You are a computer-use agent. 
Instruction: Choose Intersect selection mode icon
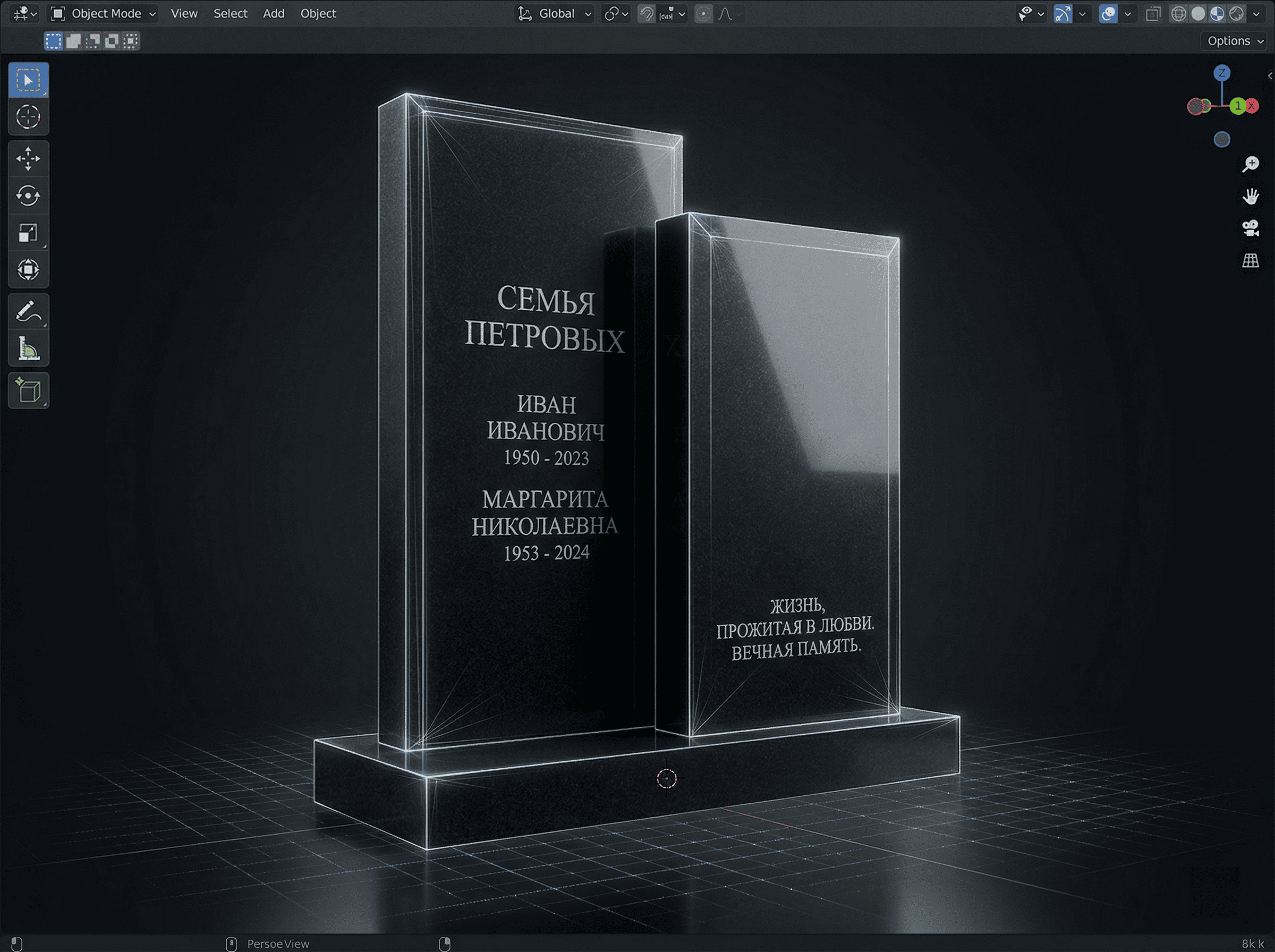click(x=131, y=41)
